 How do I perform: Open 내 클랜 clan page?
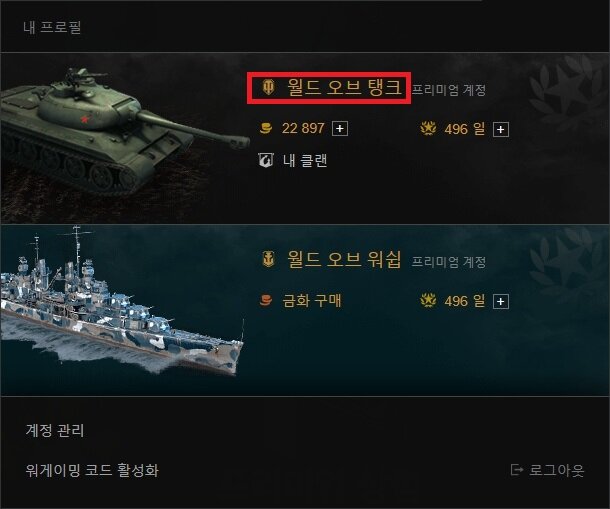click(x=305, y=160)
